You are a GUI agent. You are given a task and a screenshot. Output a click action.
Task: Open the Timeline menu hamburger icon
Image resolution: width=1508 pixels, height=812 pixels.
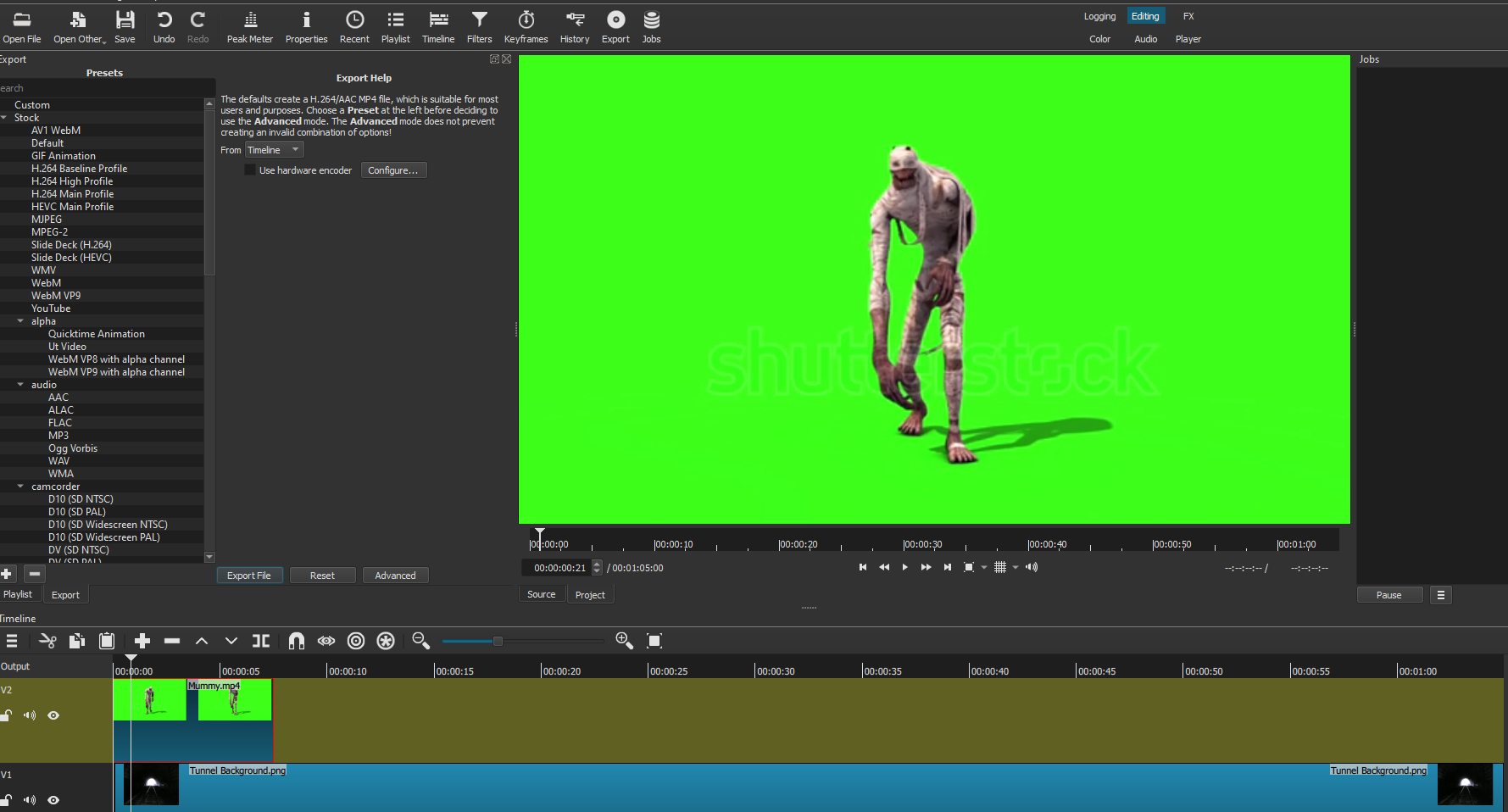click(12, 641)
